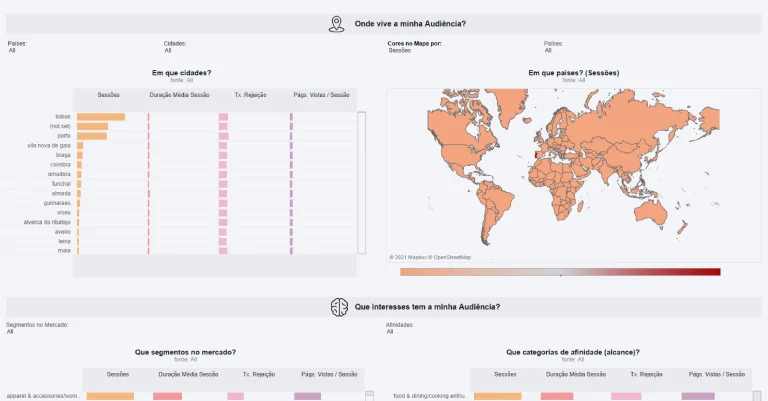Select the lisbon row label
Screen dimensions: 768x401
click(63, 117)
